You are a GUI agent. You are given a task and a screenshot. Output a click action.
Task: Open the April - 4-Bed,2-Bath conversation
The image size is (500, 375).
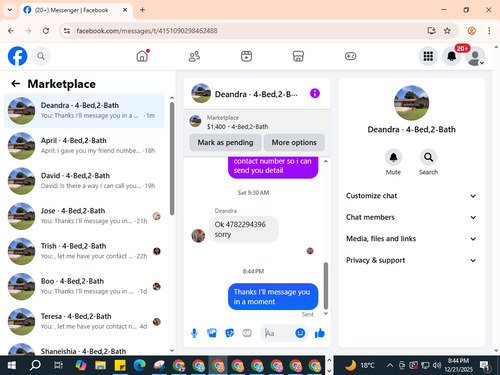[x=84, y=146]
